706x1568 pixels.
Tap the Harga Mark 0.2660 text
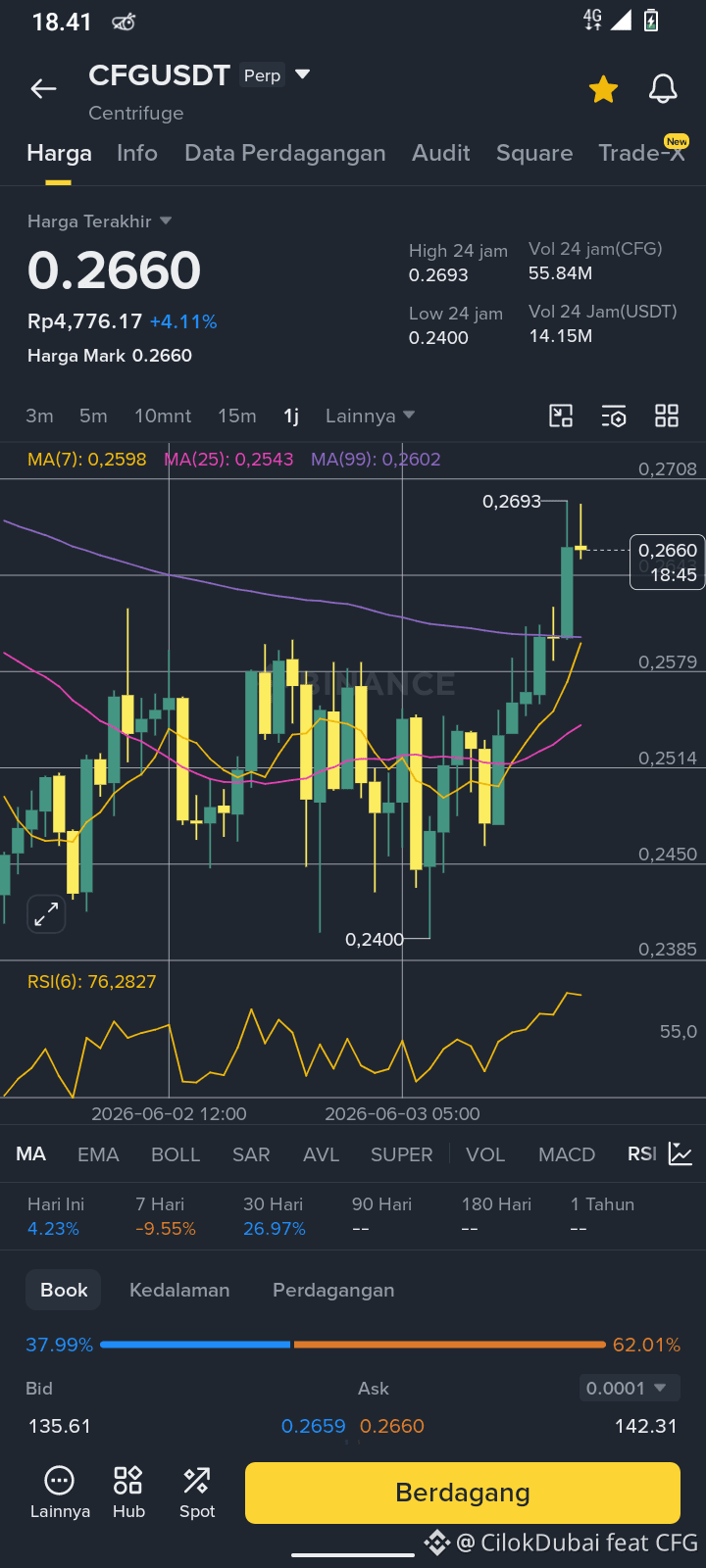point(110,356)
